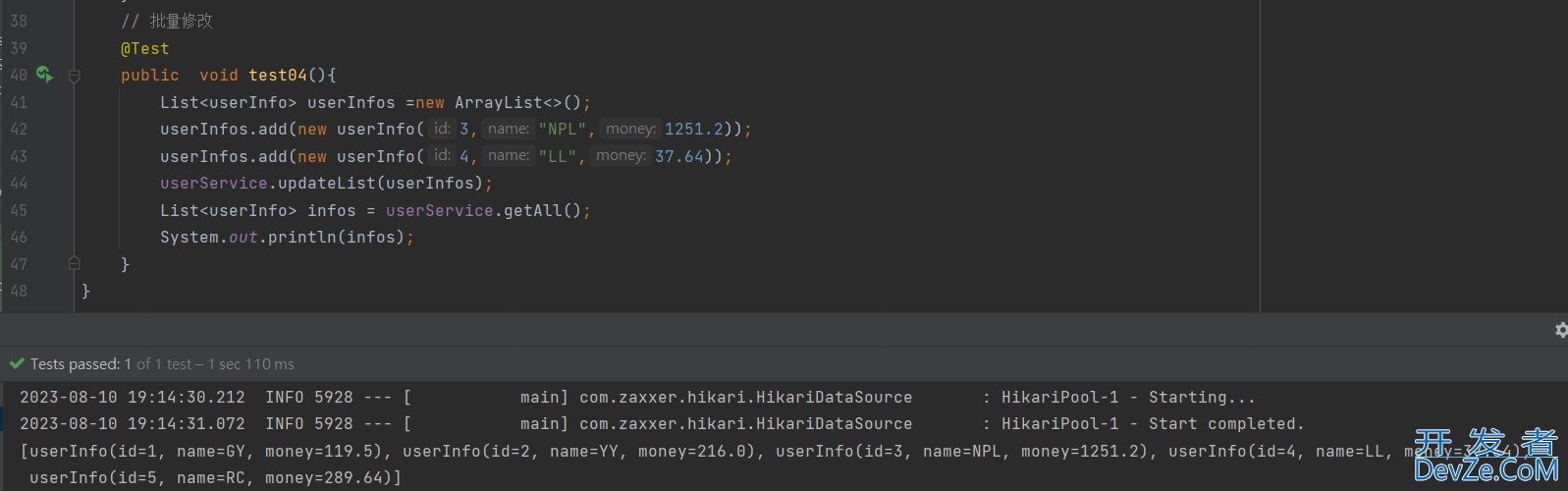Click 'userInfo(id=2, name=YY' in console output

click(511, 451)
